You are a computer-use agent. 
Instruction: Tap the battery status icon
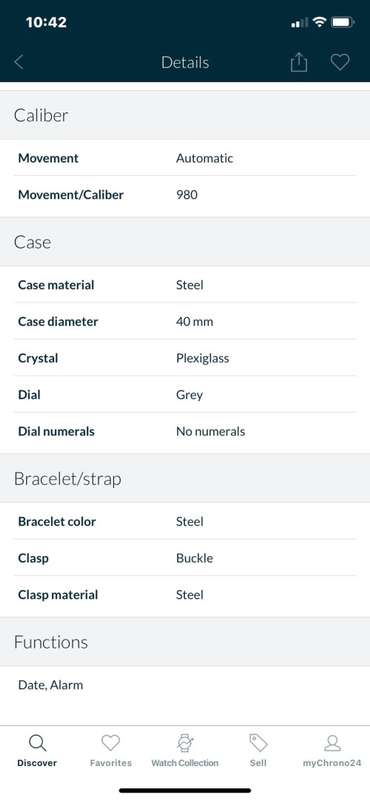coord(342,22)
